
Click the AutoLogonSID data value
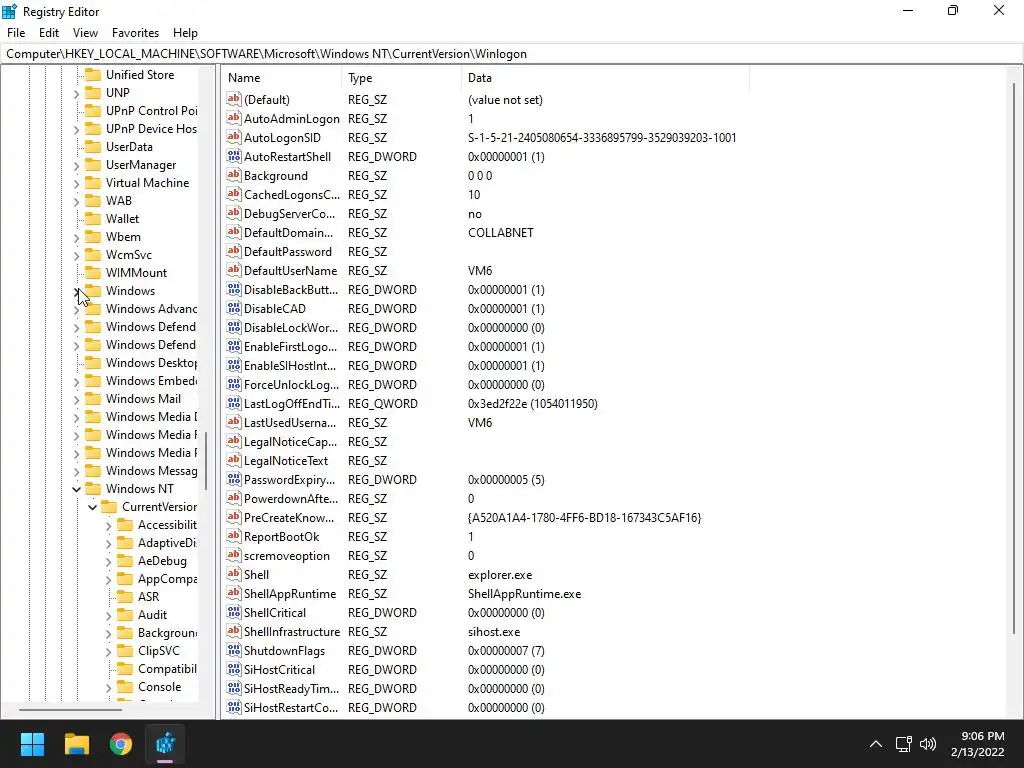[601, 137]
